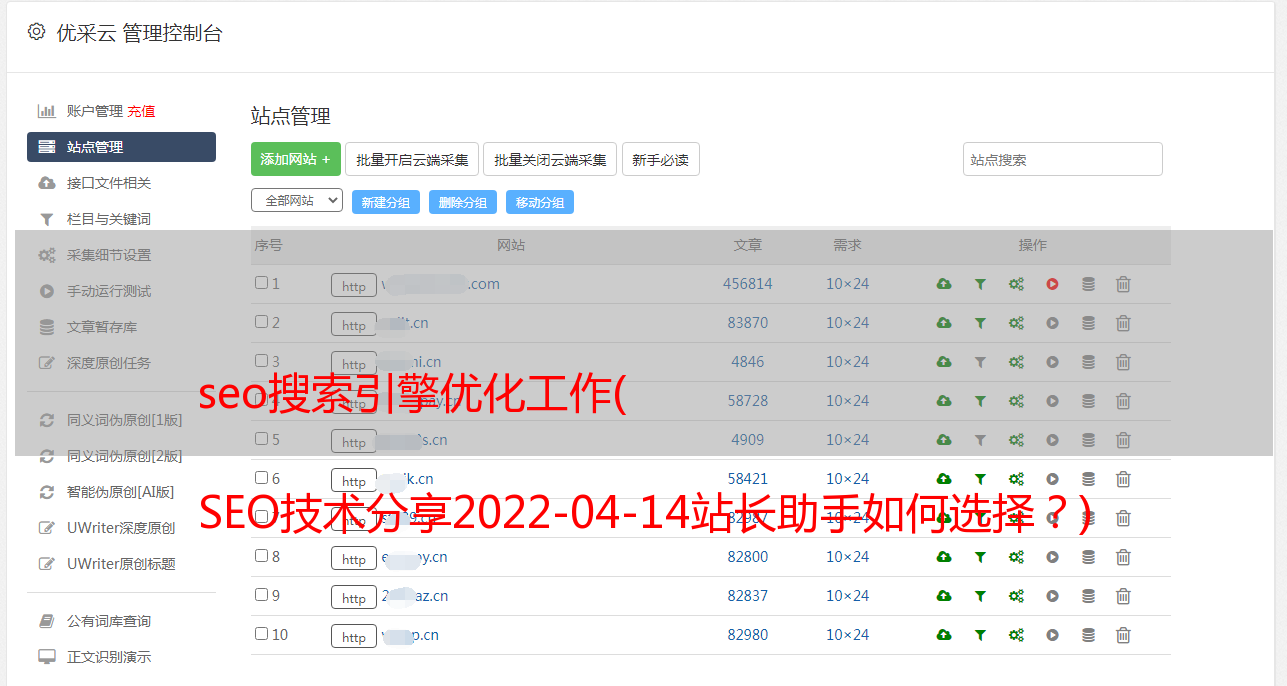This screenshot has width=1287, height=686.
Task: Open UWriter原创标题 sidebar item
Action: [x=121, y=564]
